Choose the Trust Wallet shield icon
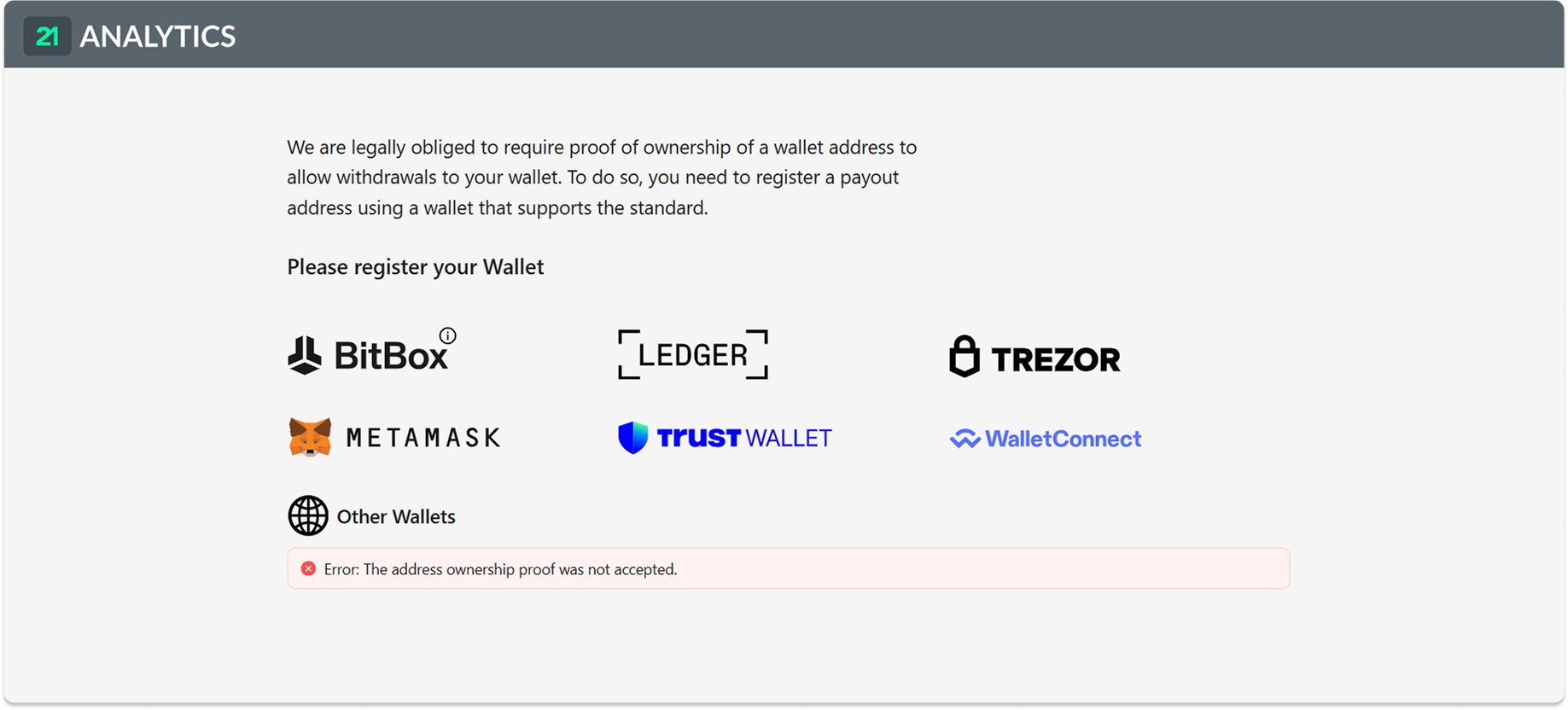Screen dimensions: 1568x710 tap(632, 436)
